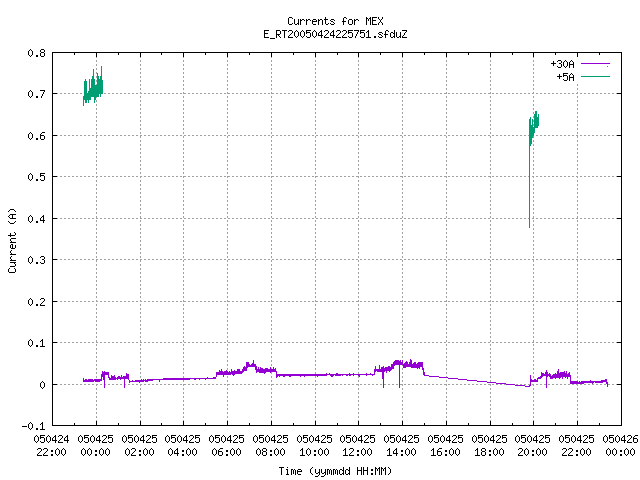
Task: Click the 050425 04:00 x-axis tick label
Action: click(183, 446)
